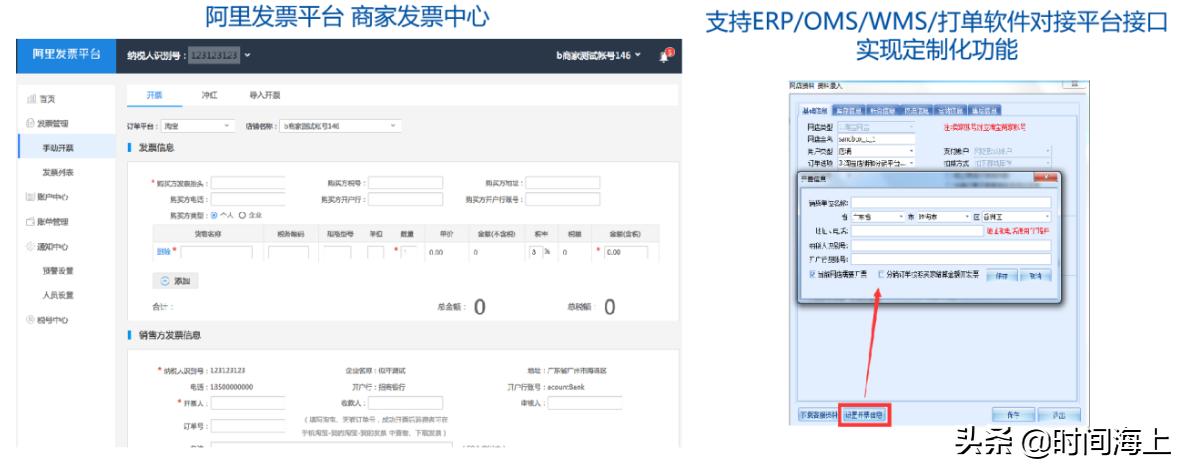Open the b商家测试账号146 account menu
1186x471 pixels.
coord(598,55)
